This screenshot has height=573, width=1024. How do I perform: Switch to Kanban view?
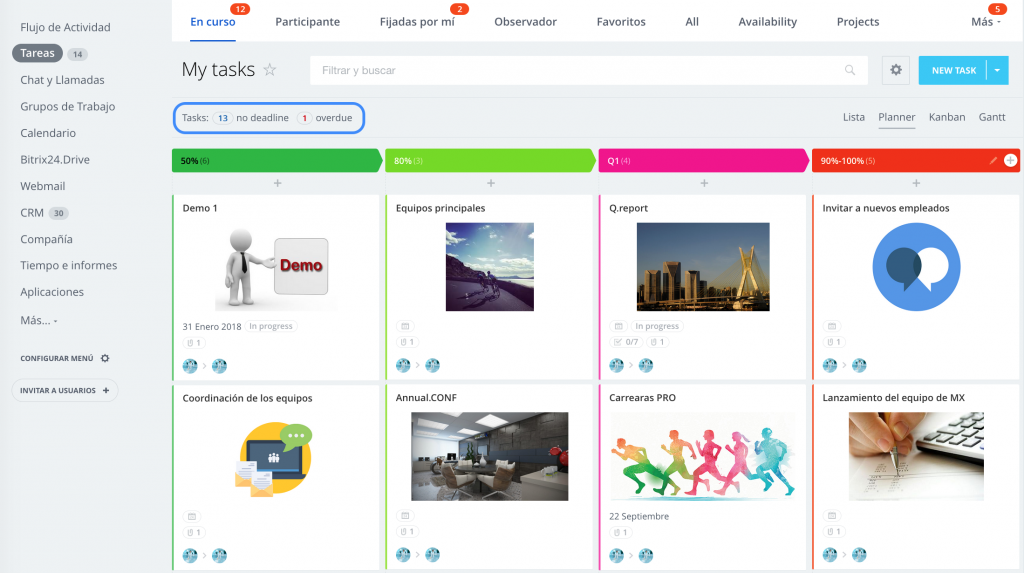[947, 117]
